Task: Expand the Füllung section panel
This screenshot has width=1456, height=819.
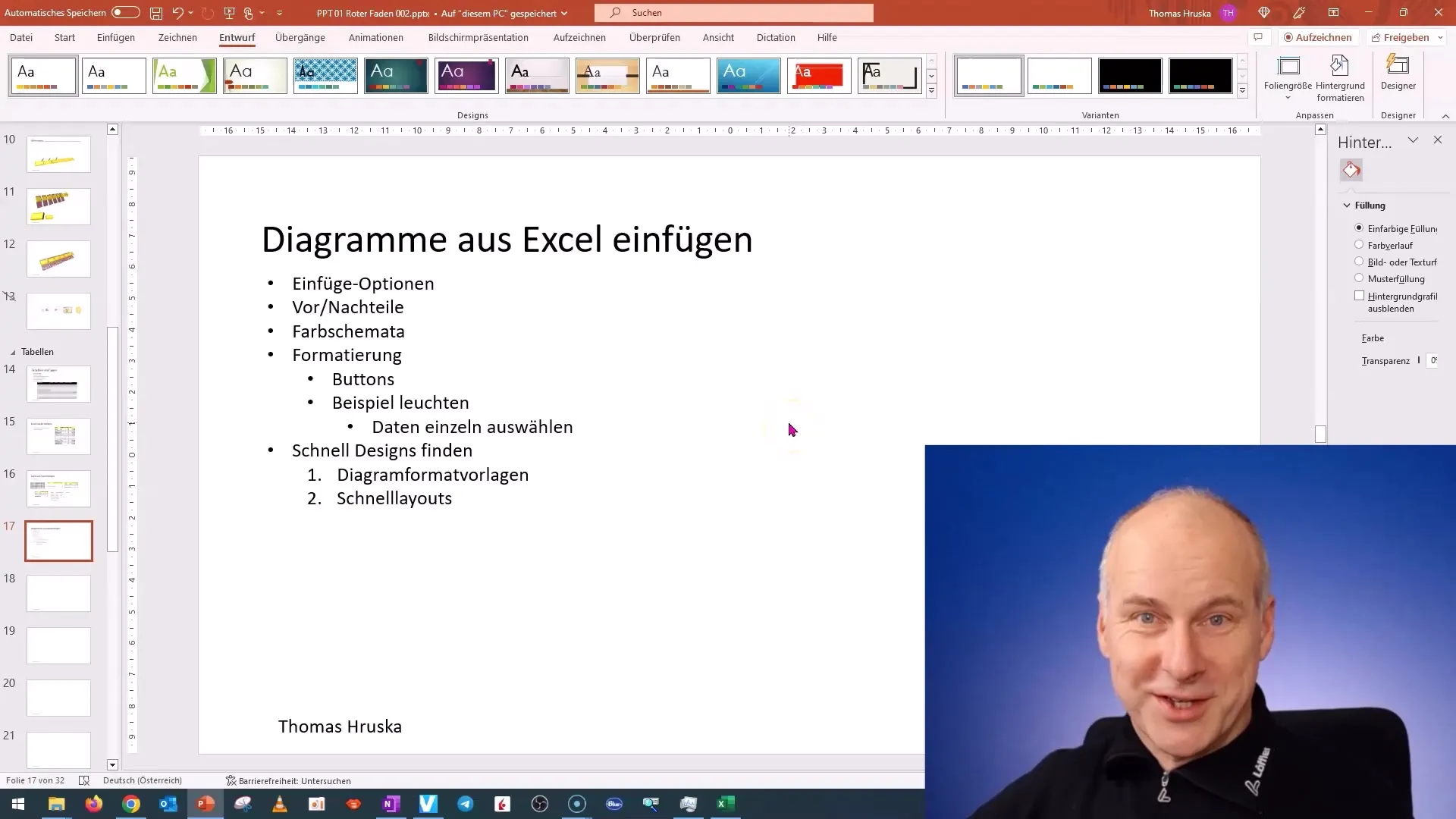Action: (x=1348, y=205)
